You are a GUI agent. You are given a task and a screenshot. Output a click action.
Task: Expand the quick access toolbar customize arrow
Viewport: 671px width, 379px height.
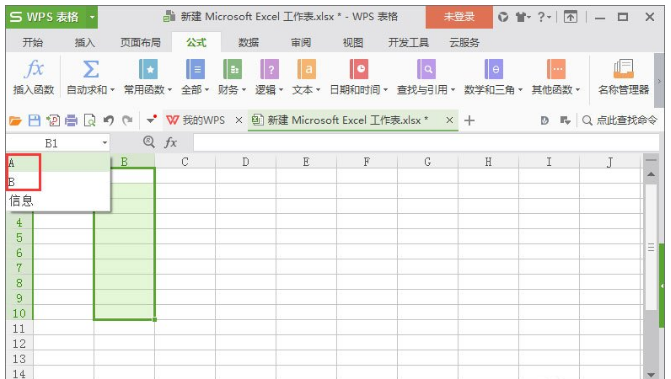[151, 120]
